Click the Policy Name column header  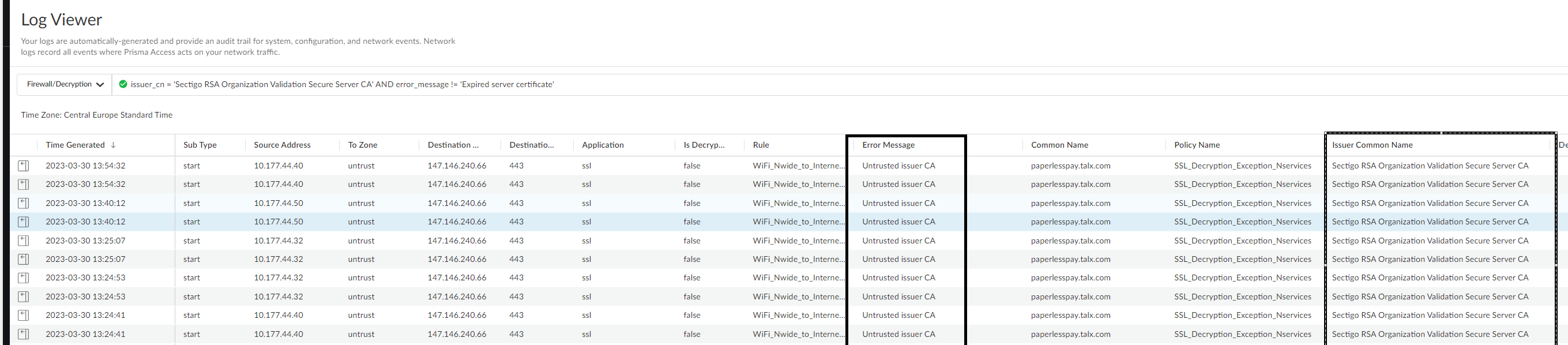pyautogui.click(x=1197, y=145)
